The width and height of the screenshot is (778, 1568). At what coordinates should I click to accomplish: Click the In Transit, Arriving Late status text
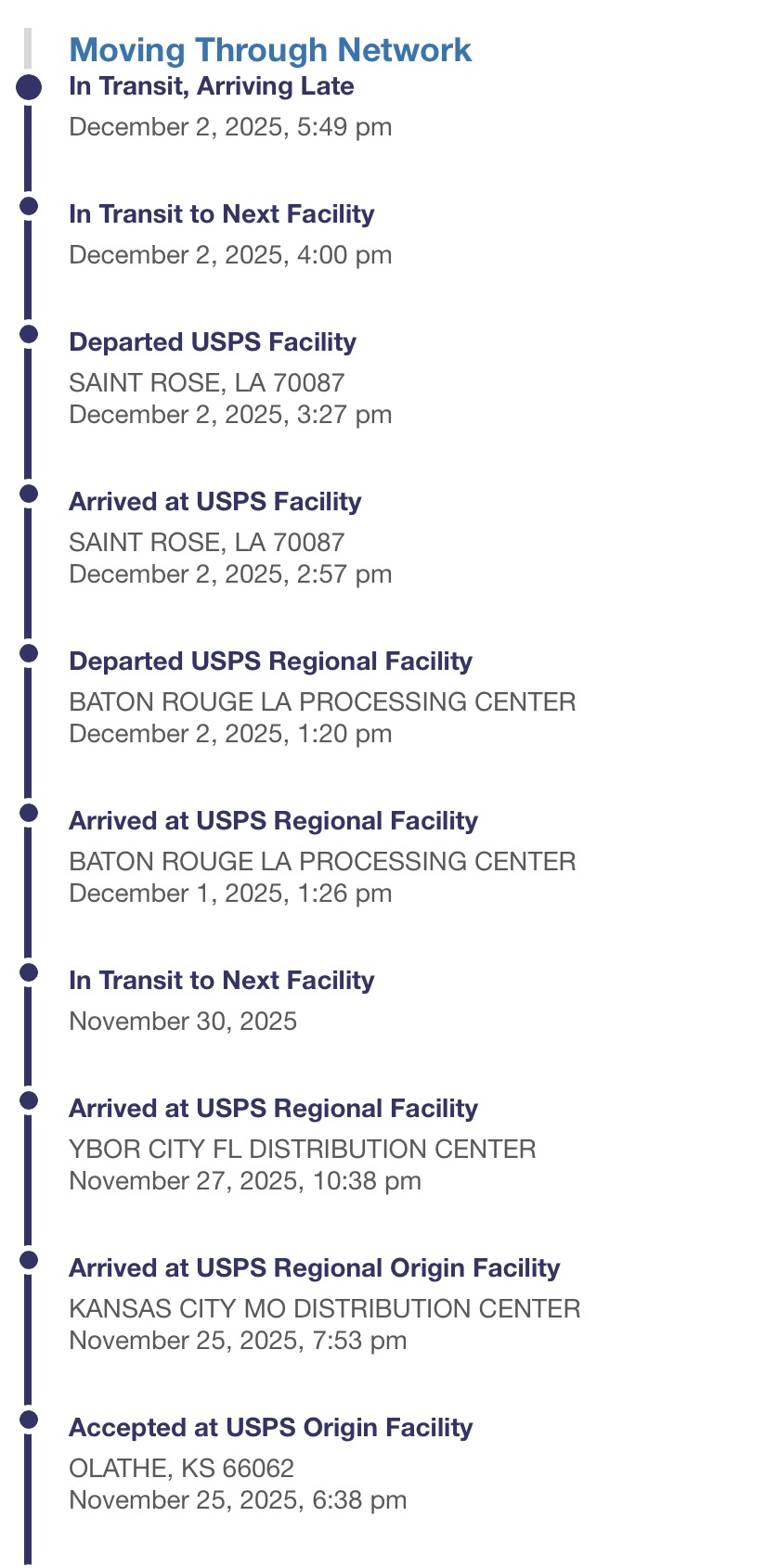pyautogui.click(x=212, y=87)
